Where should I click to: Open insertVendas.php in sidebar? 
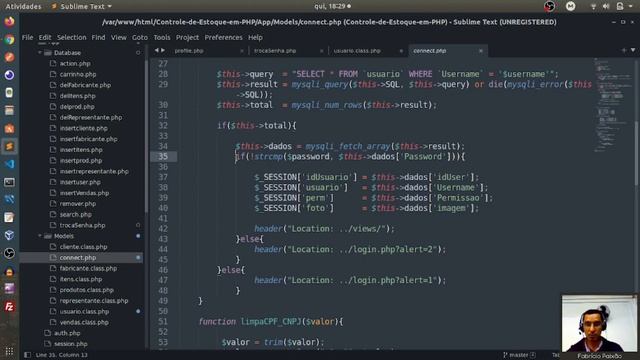[x=84, y=193]
